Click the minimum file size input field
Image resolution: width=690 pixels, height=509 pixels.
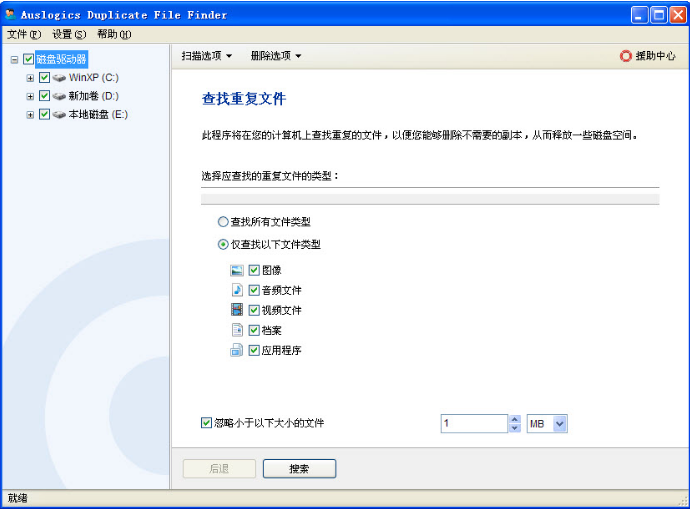pos(473,424)
